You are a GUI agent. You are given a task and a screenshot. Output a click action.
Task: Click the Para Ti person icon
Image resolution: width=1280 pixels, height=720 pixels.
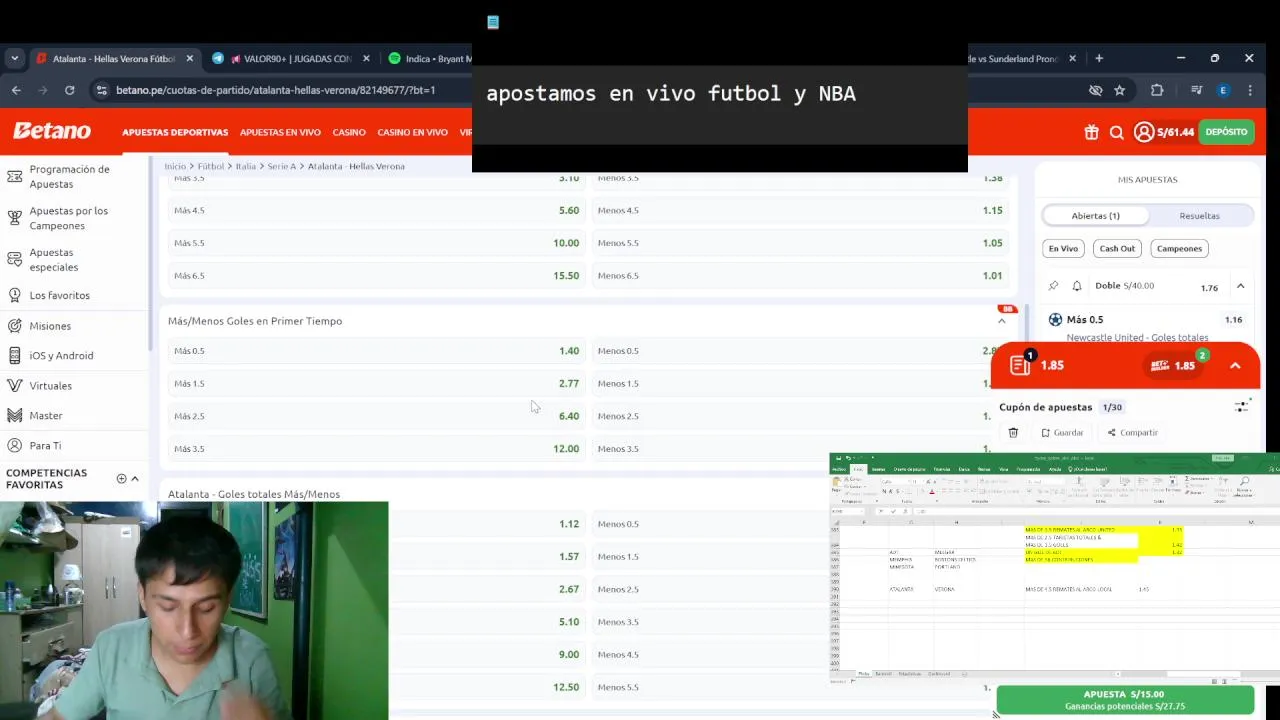click(14, 445)
